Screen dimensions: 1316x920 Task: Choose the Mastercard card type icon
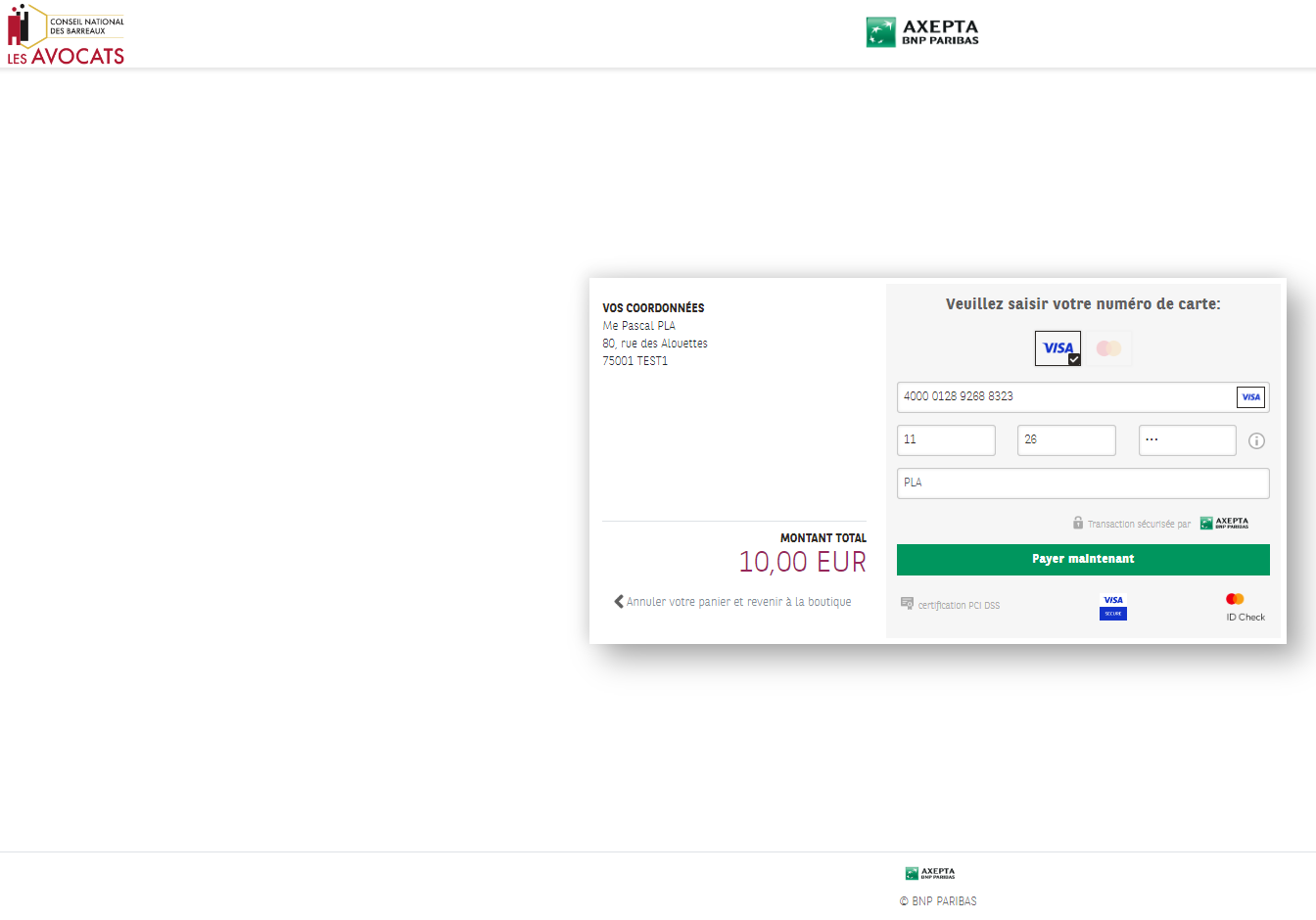point(1108,348)
